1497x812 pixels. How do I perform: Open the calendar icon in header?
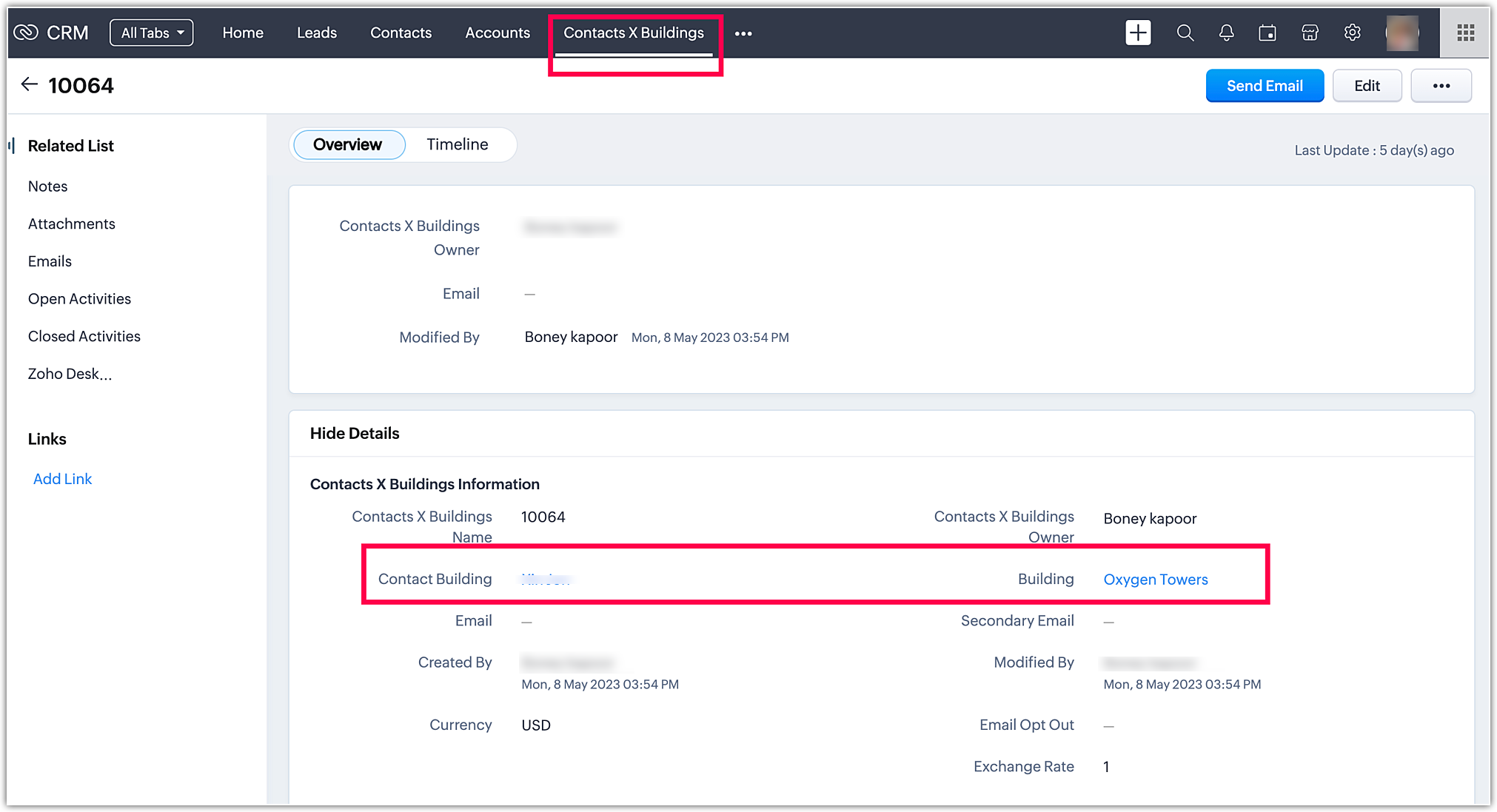[x=1267, y=33]
